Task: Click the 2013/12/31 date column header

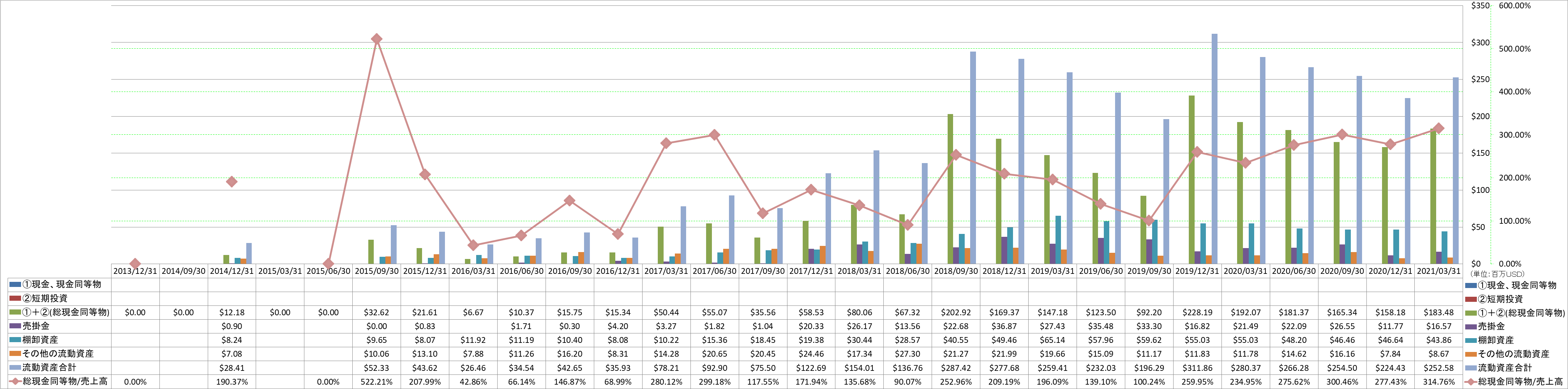Action: (x=135, y=271)
